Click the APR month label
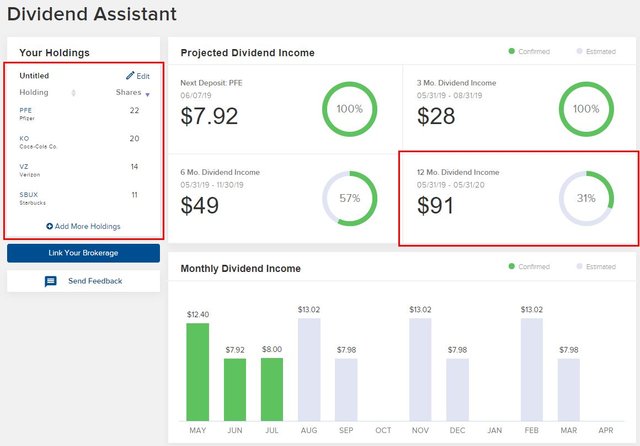This screenshot has height=446, width=640. pyautogui.click(x=606, y=430)
